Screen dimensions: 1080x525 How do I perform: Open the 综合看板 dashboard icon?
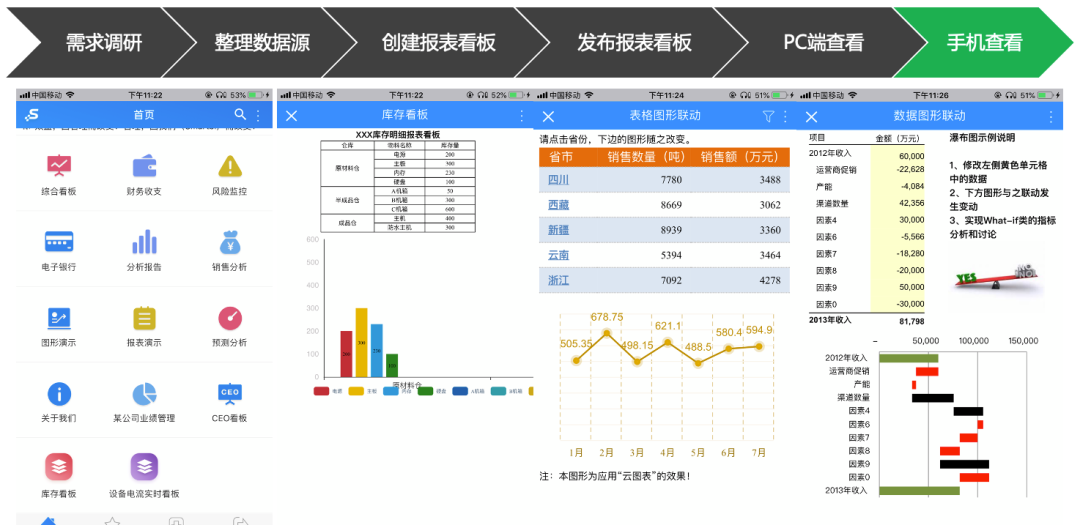point(59,166)
